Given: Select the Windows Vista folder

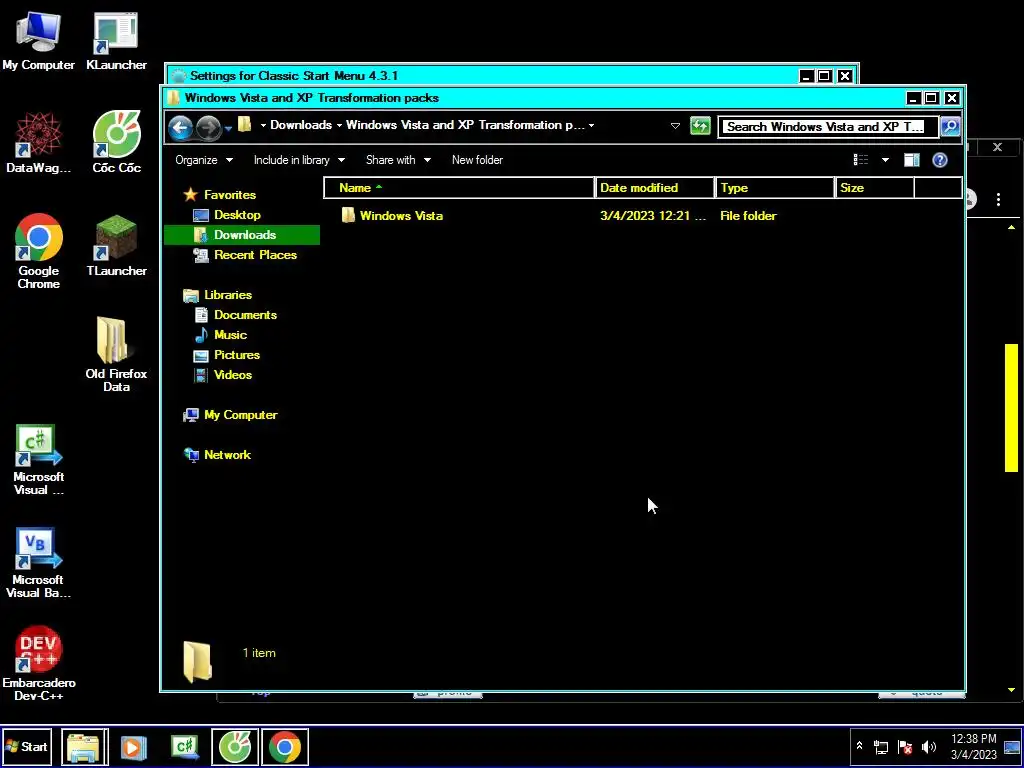Looking at the screenshot, I should (x=392, y=216).
